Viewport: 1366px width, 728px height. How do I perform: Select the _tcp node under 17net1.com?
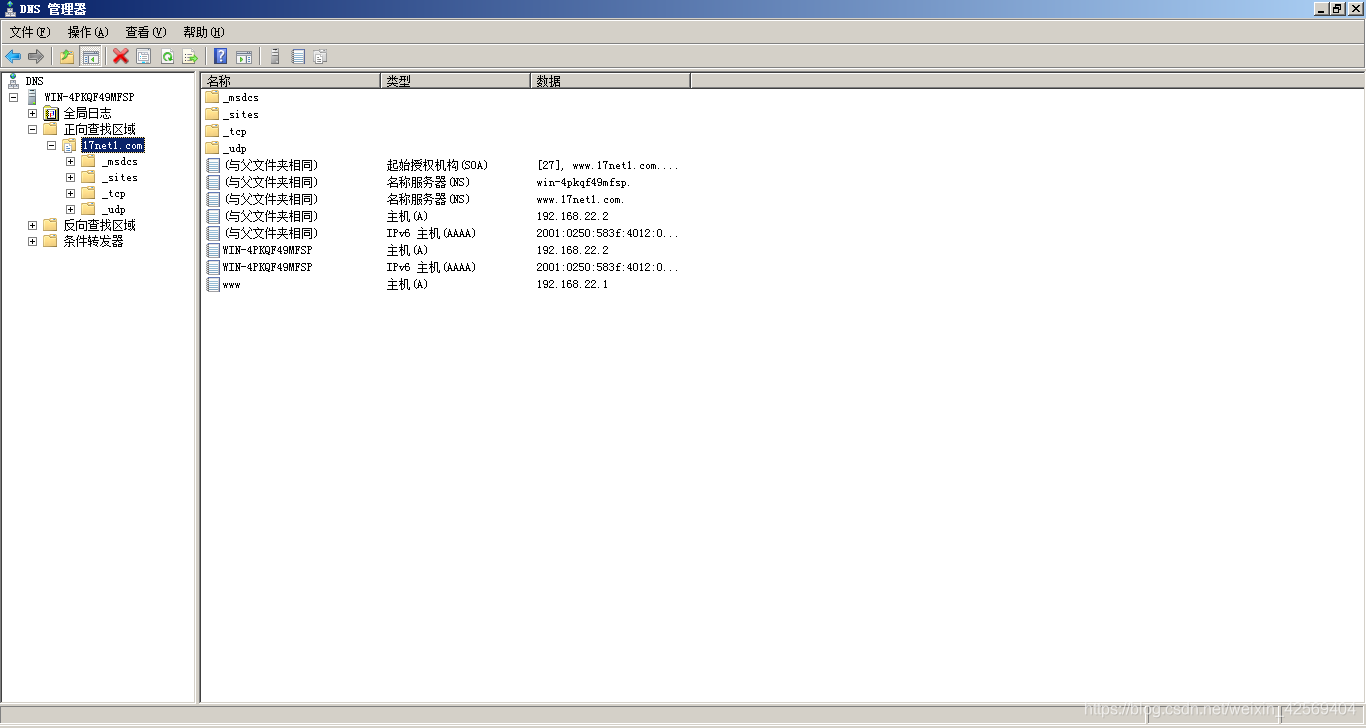tap(113, 193)
